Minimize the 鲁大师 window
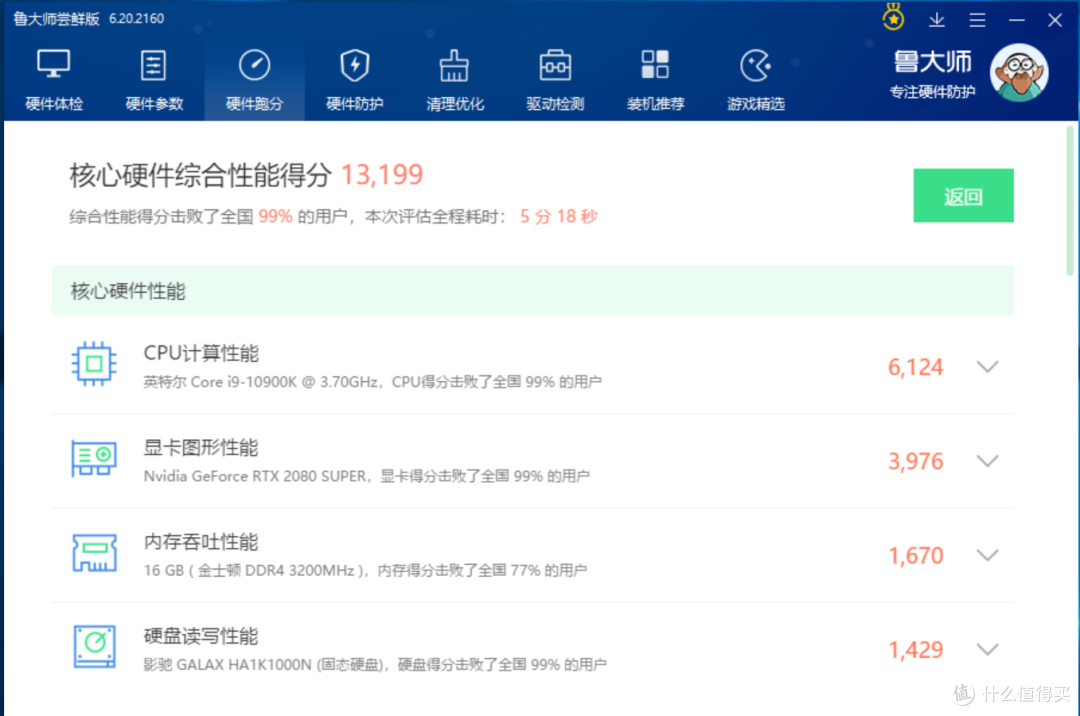 (x=1017, y=20)
